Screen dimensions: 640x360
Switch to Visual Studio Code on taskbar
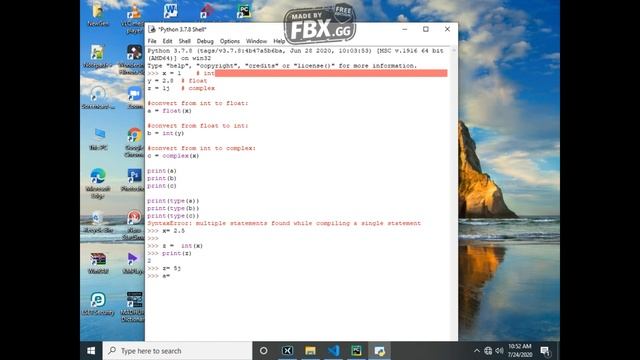tap(333, 351)
